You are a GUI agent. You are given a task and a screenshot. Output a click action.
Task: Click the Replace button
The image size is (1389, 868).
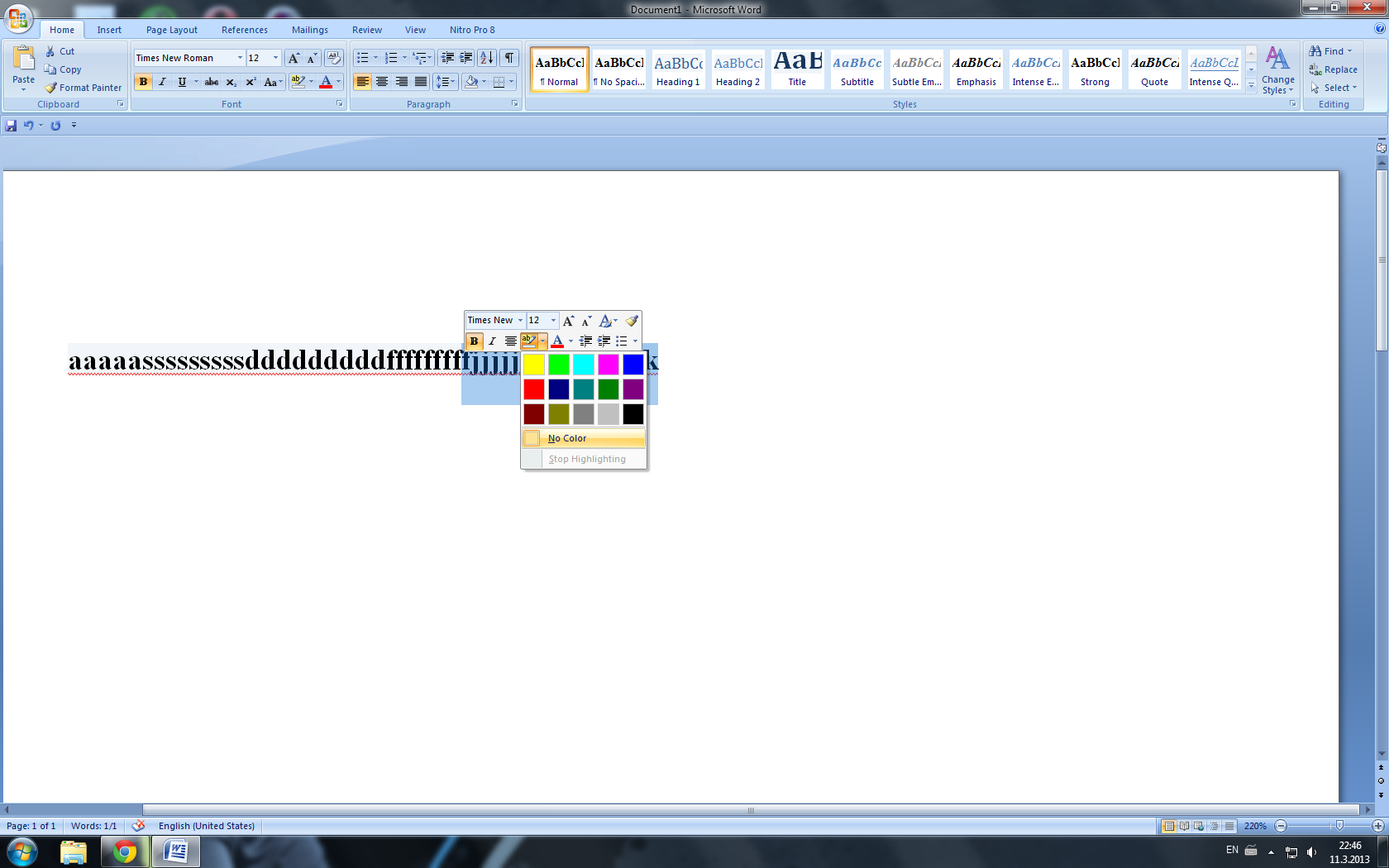pyautogui.click(x=1333, y=69)
